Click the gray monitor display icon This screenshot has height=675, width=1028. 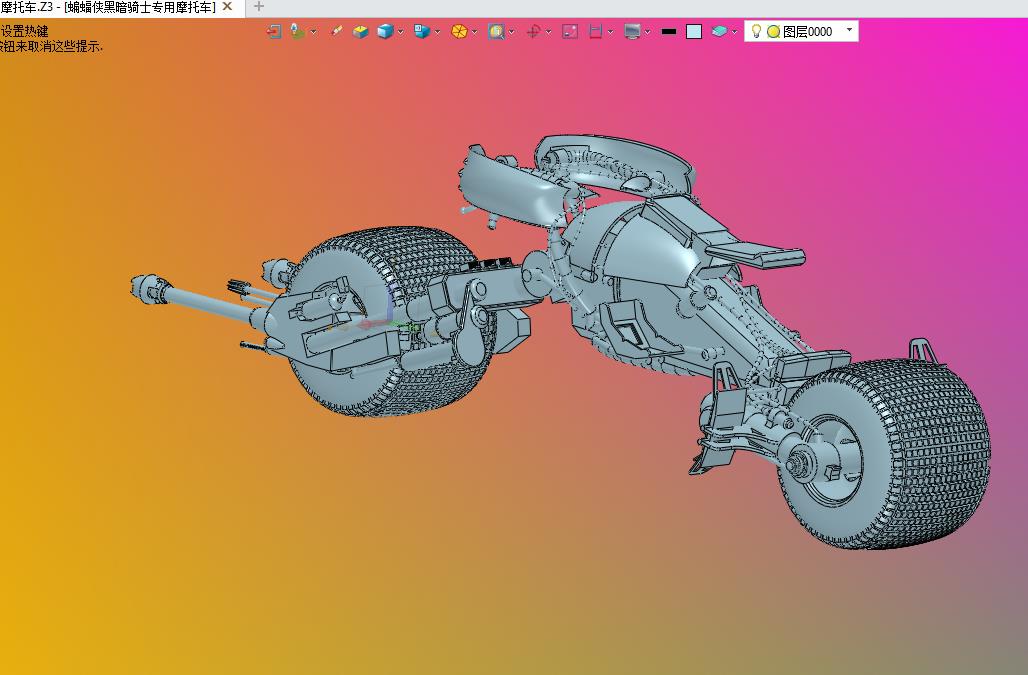pos(632,31)
